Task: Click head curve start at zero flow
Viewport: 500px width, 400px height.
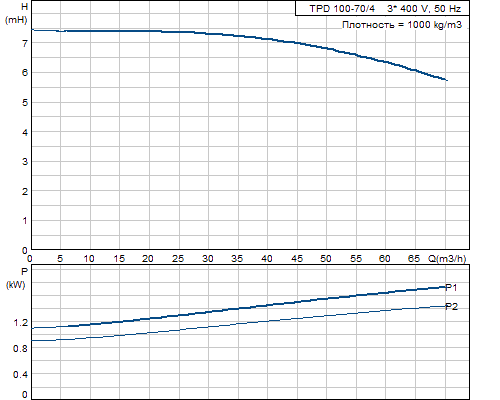Action: tap(32, 30)
